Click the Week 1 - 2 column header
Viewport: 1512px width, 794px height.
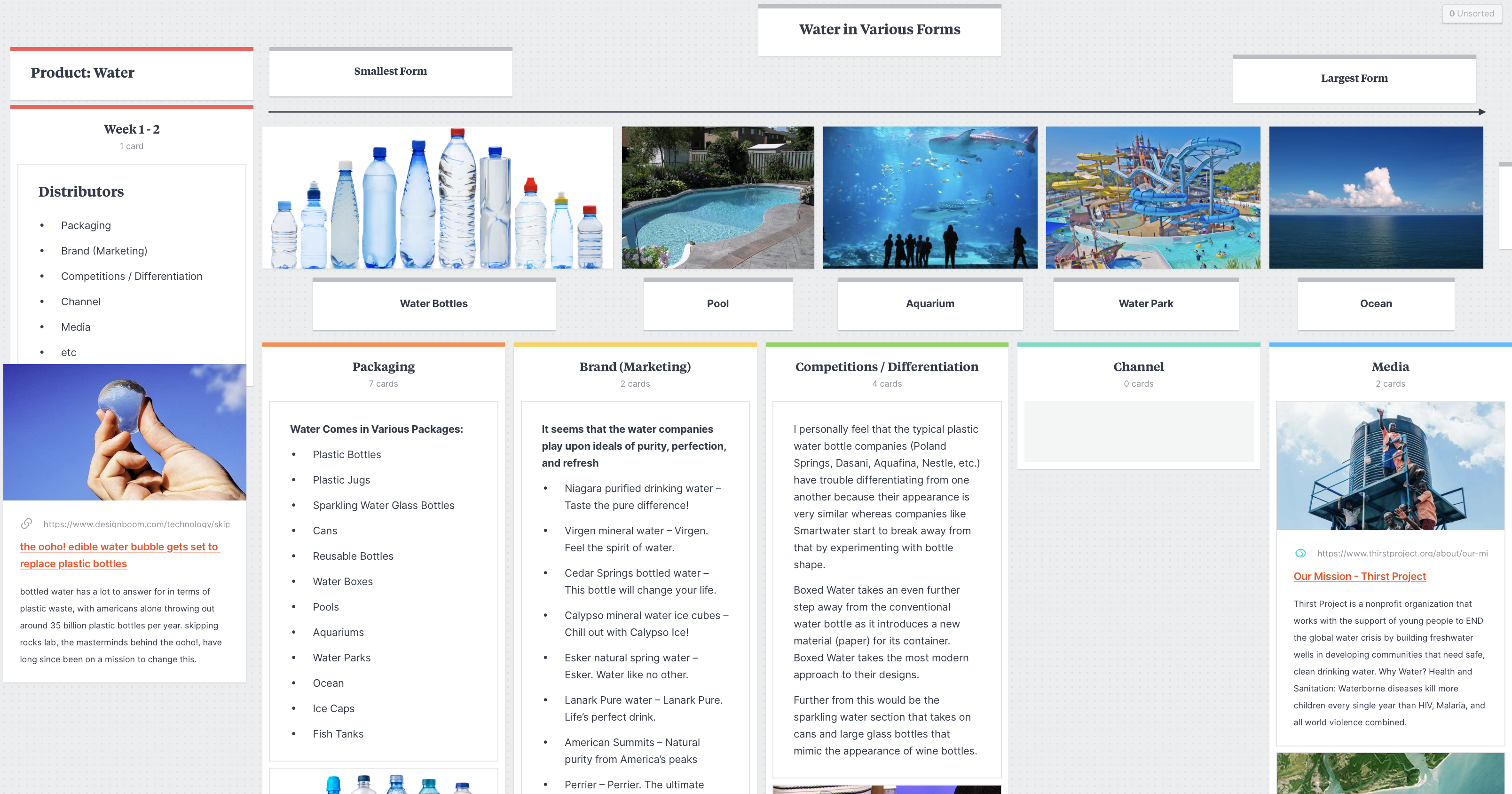point(132,129)
